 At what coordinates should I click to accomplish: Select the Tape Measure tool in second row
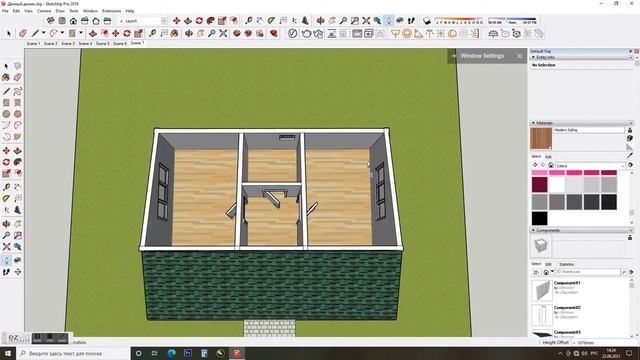pos(153,33)
